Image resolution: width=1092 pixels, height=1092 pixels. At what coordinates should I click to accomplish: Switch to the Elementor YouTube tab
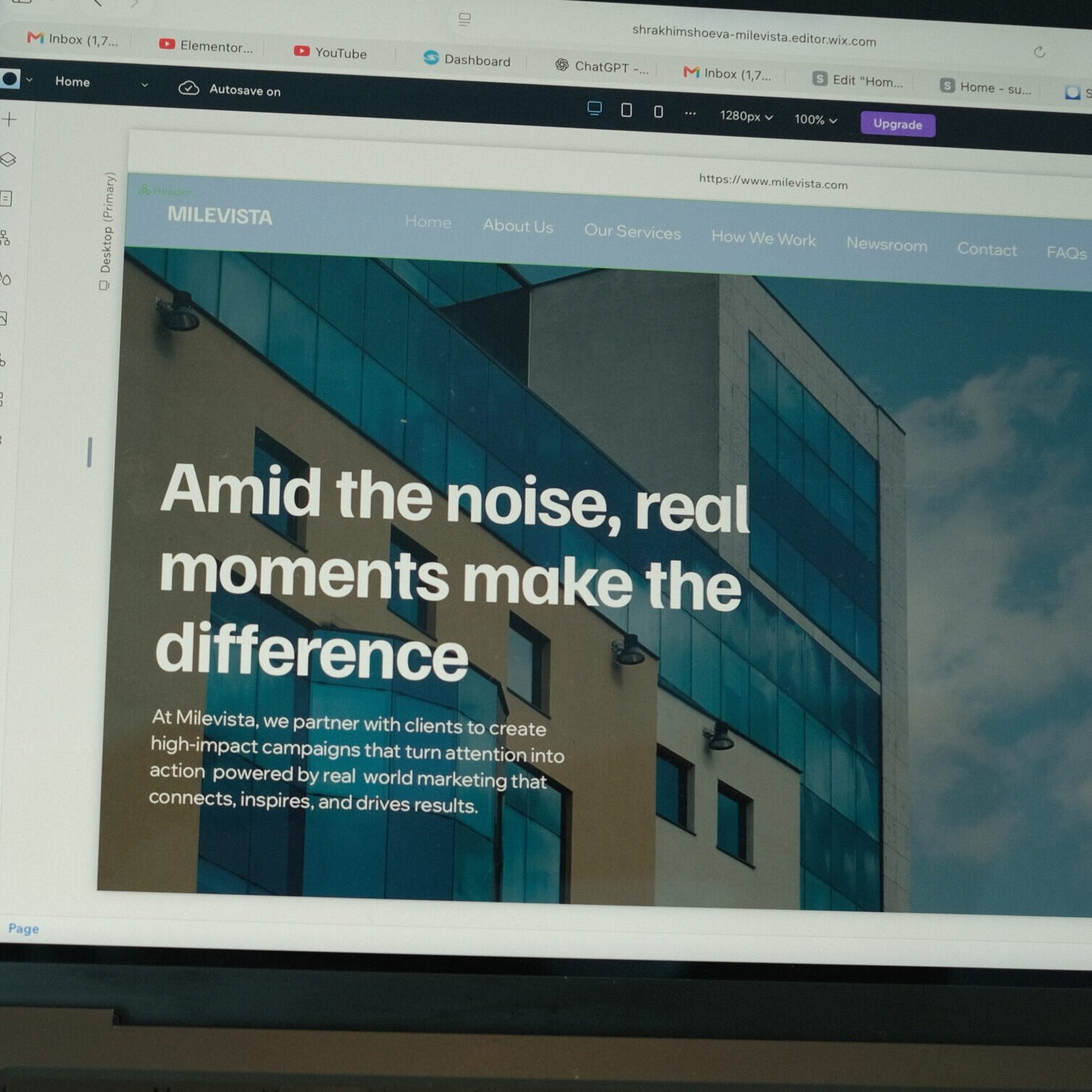206,46
